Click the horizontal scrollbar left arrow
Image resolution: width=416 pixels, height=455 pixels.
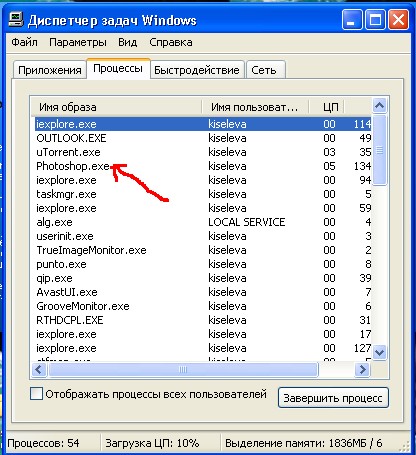pos(39,370)
